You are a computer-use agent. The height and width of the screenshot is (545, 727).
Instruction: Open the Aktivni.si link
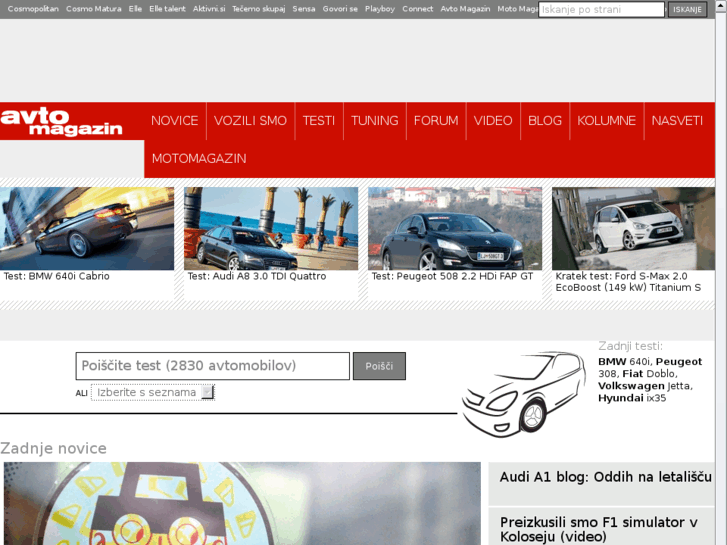209,9
